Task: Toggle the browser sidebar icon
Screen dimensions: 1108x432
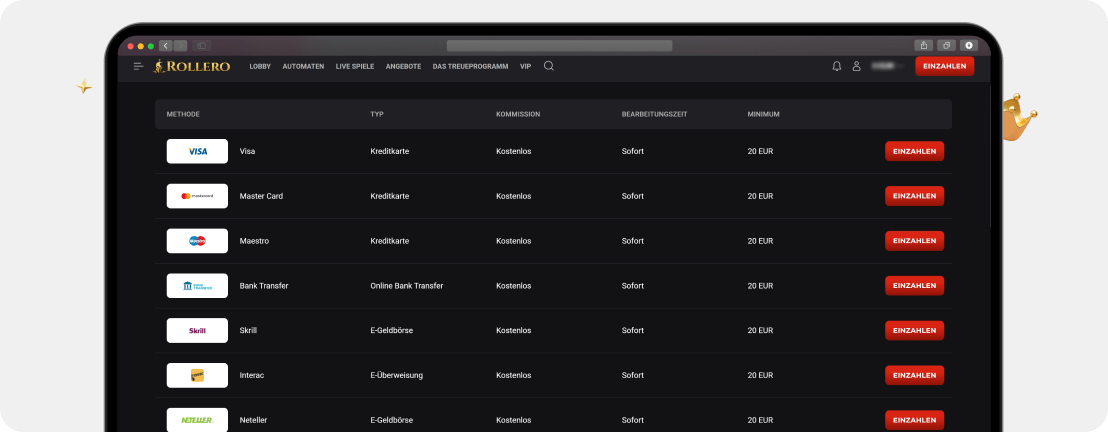Action: 201,45
